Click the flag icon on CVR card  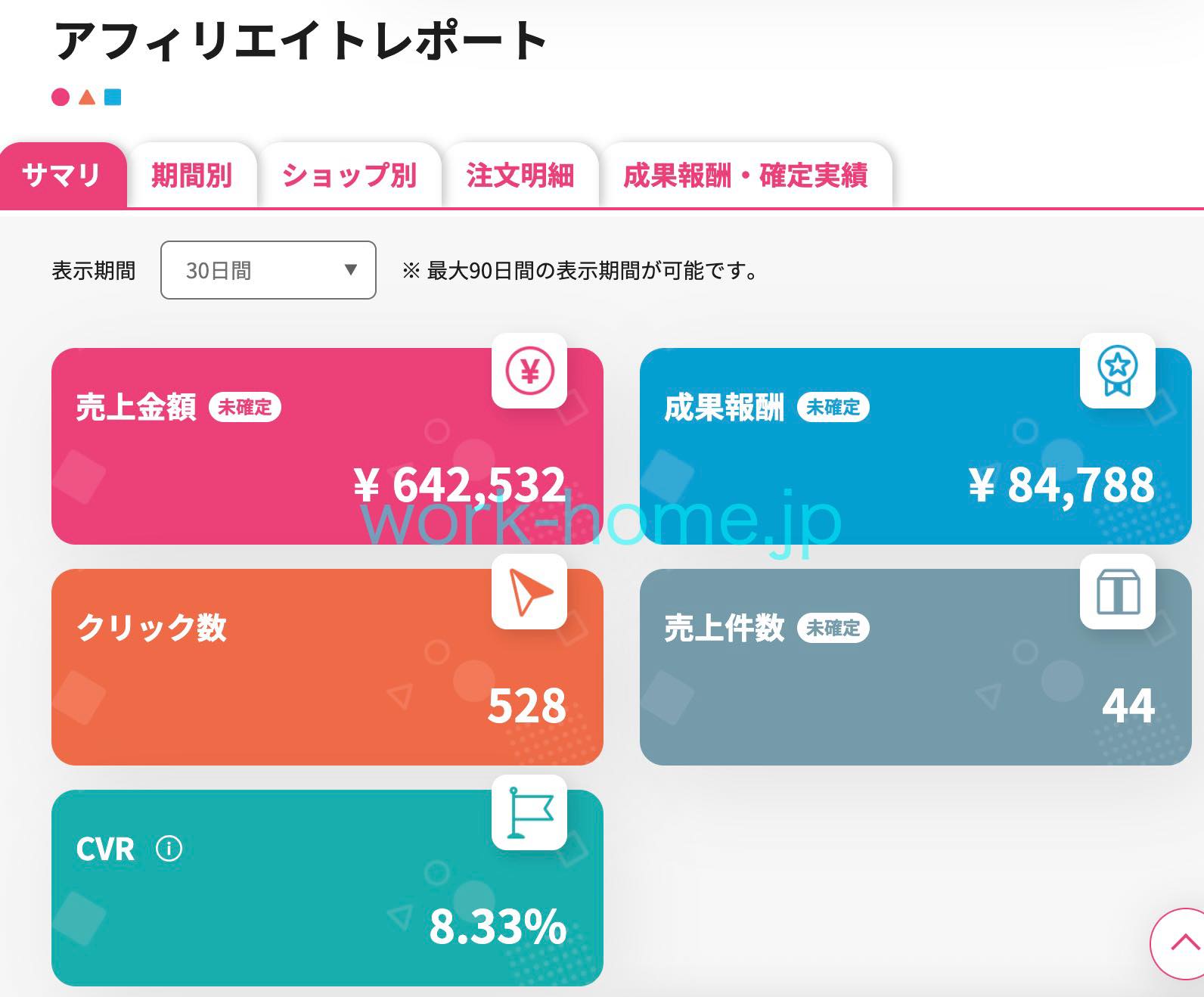529,812
